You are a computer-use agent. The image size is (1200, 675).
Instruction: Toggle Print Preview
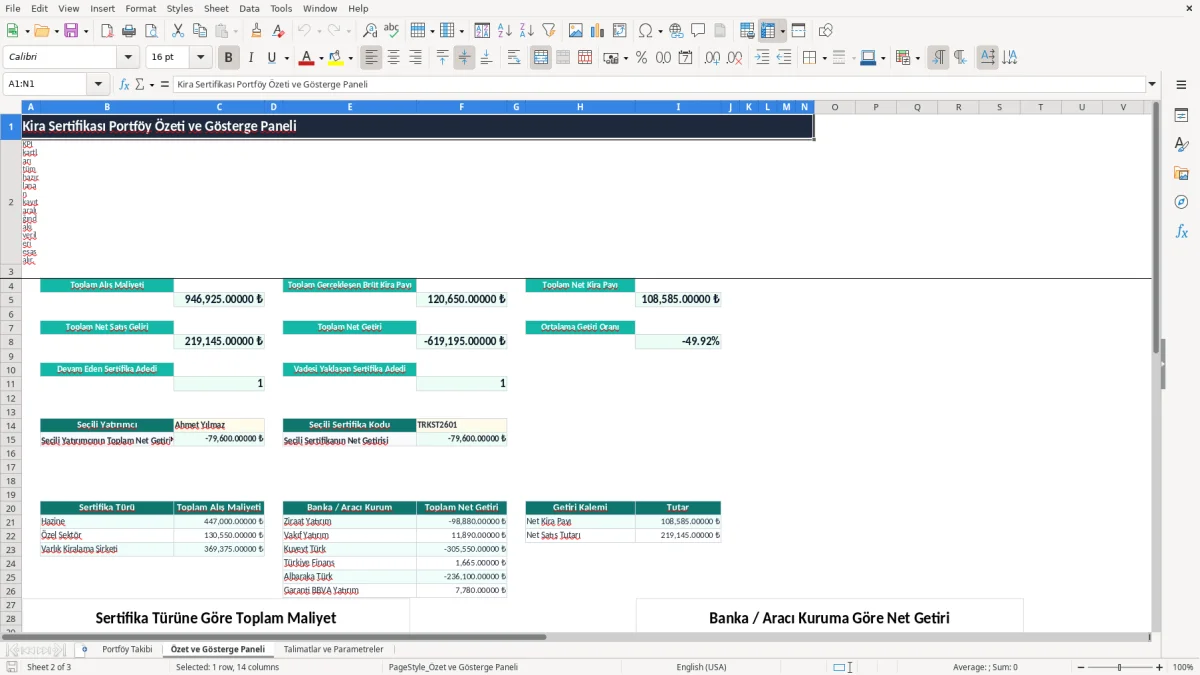pyautogui.click(x=151, y=31)
